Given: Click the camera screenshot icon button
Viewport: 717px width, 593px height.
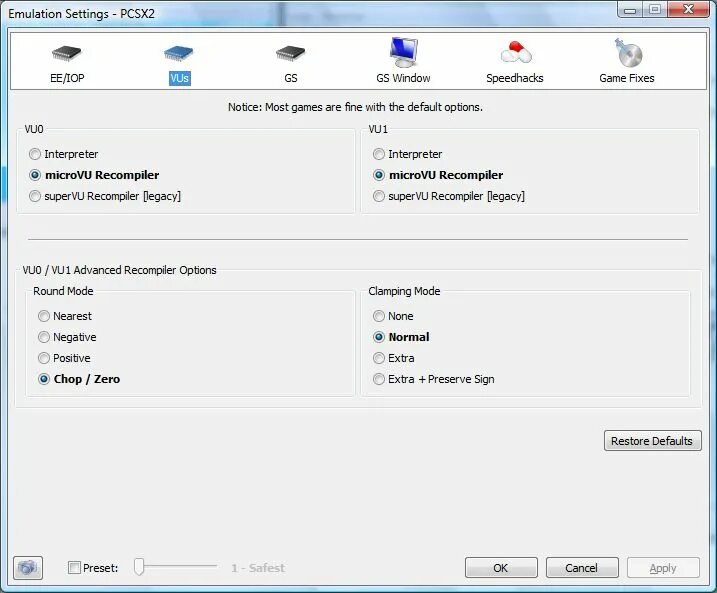Looking at the screenshot, I should (x=28, y=568).
